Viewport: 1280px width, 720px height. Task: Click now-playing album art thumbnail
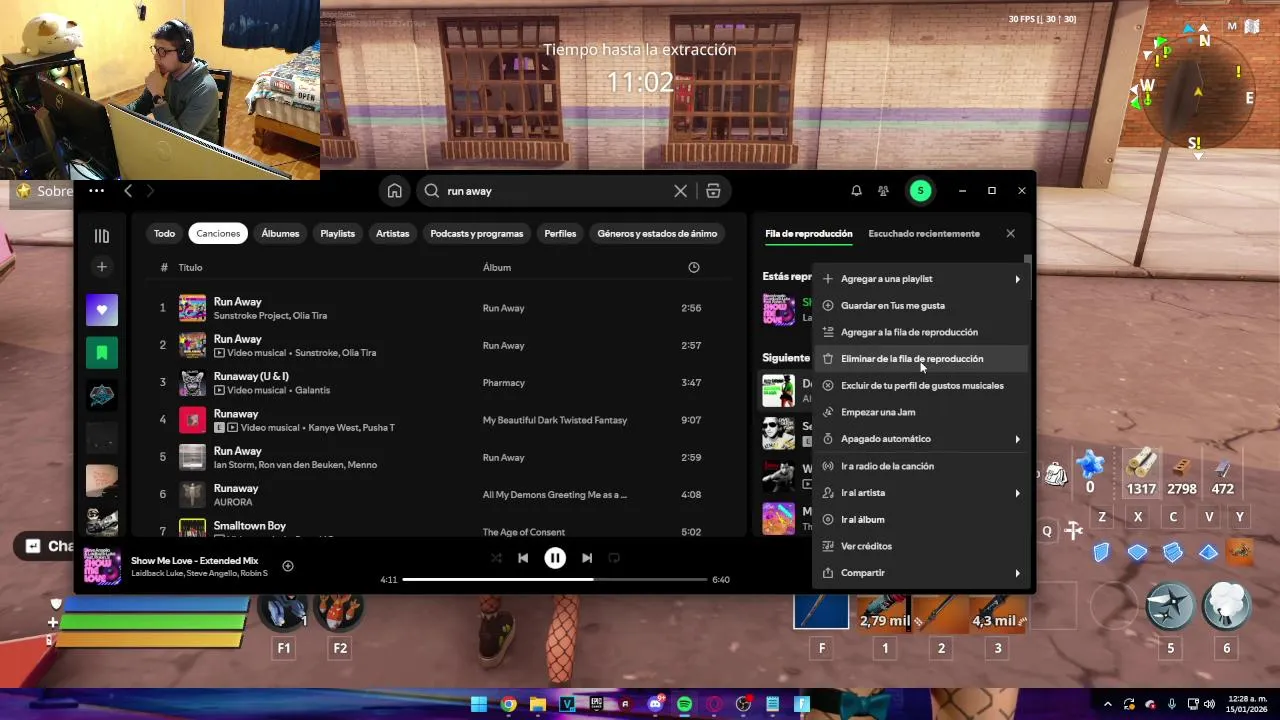click(102, 566)
